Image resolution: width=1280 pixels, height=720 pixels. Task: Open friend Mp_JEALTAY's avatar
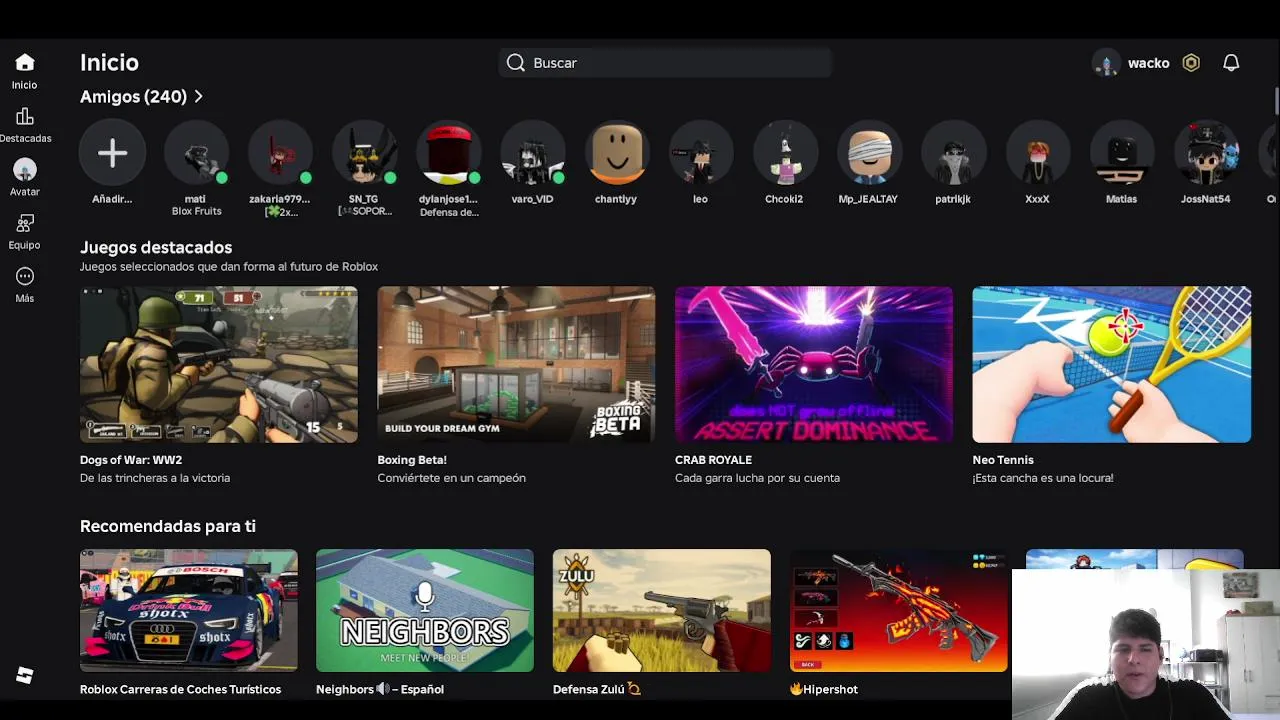[x=868, y=153]
